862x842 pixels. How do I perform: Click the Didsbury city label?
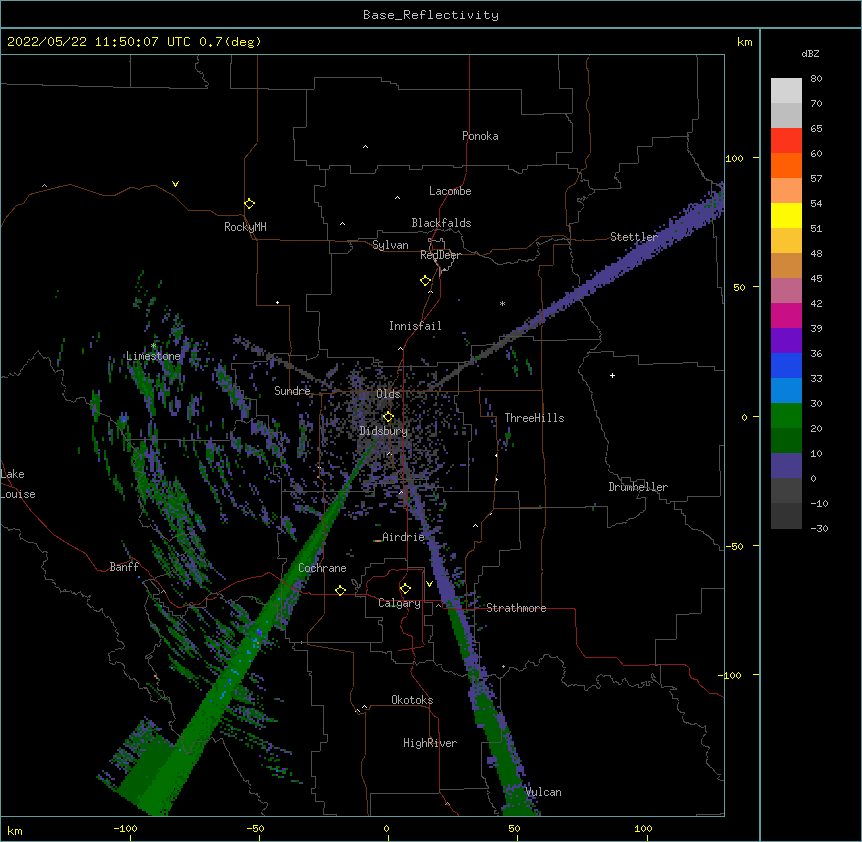coord(384,431)
